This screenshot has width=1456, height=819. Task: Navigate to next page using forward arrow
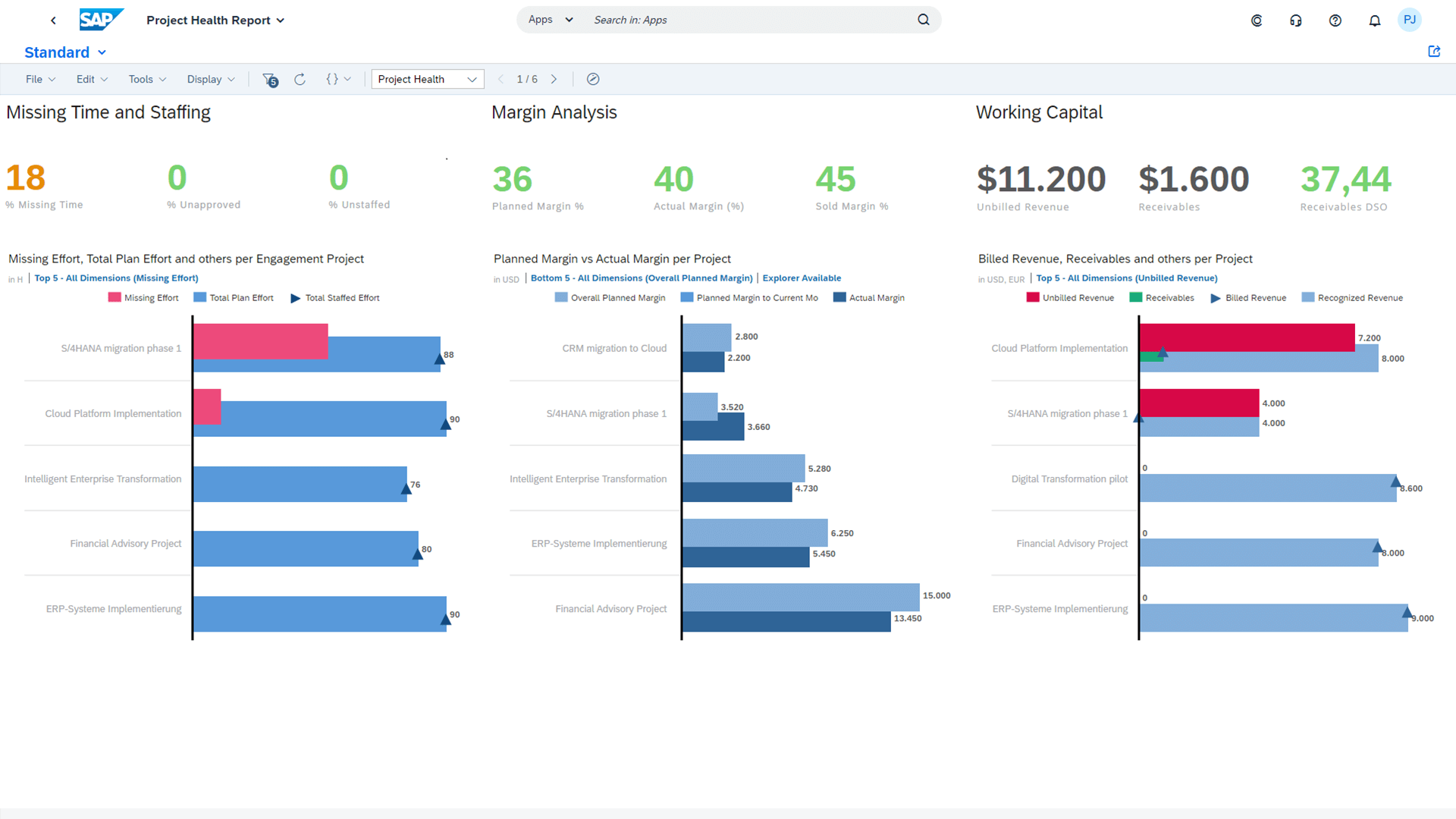[554, 79]
